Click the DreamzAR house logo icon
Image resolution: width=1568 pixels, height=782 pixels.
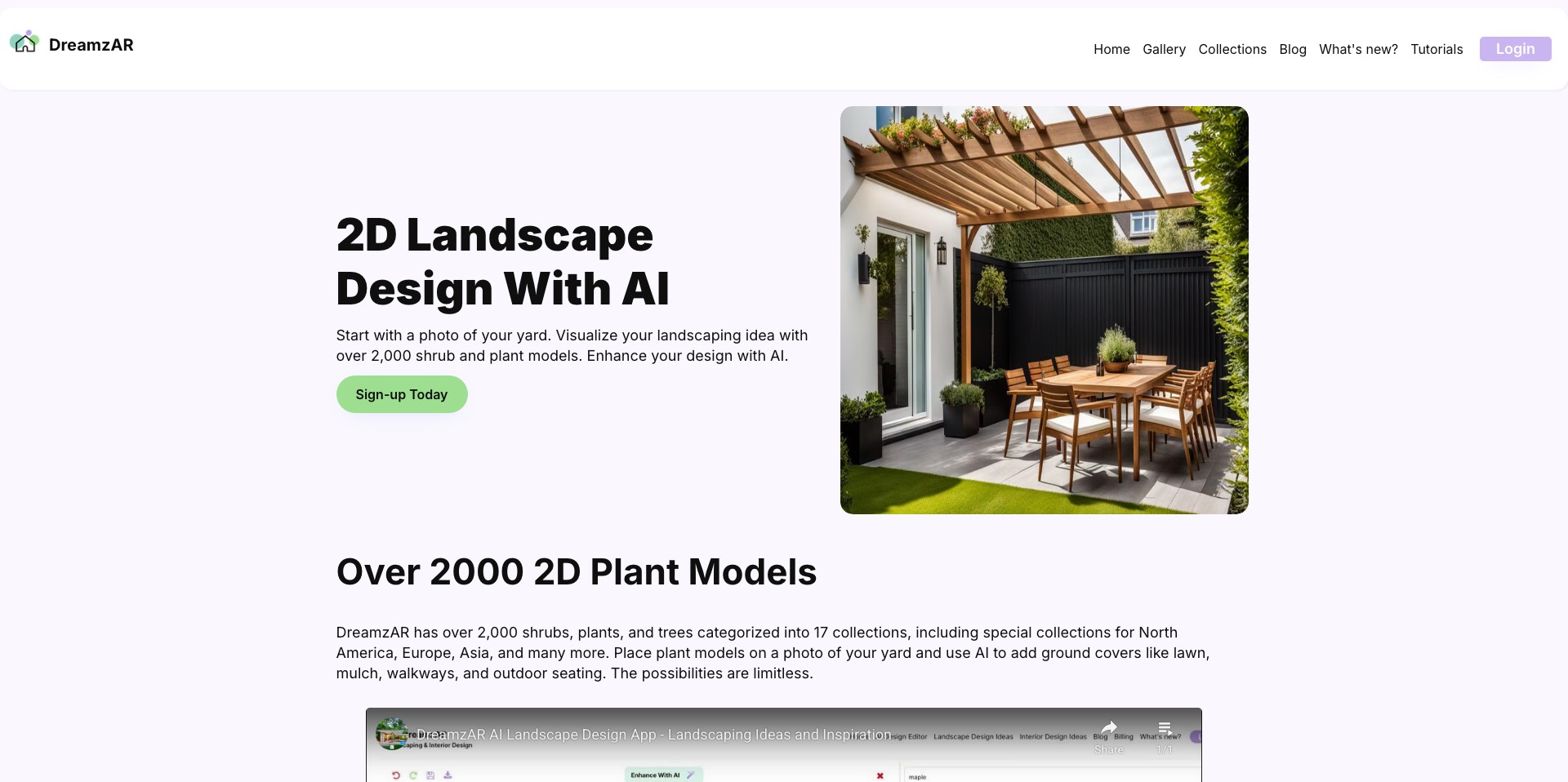coord(24,42)
